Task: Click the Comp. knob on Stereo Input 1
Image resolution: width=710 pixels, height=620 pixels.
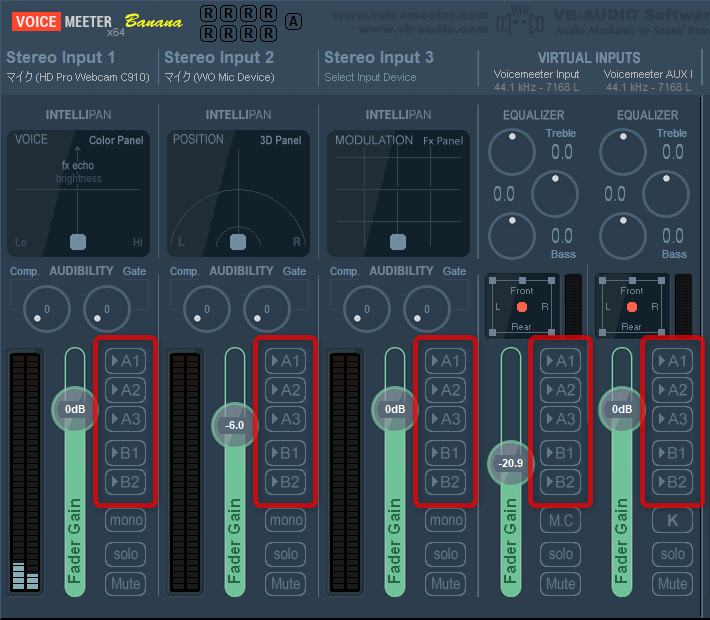Action: tap(47, 309)
